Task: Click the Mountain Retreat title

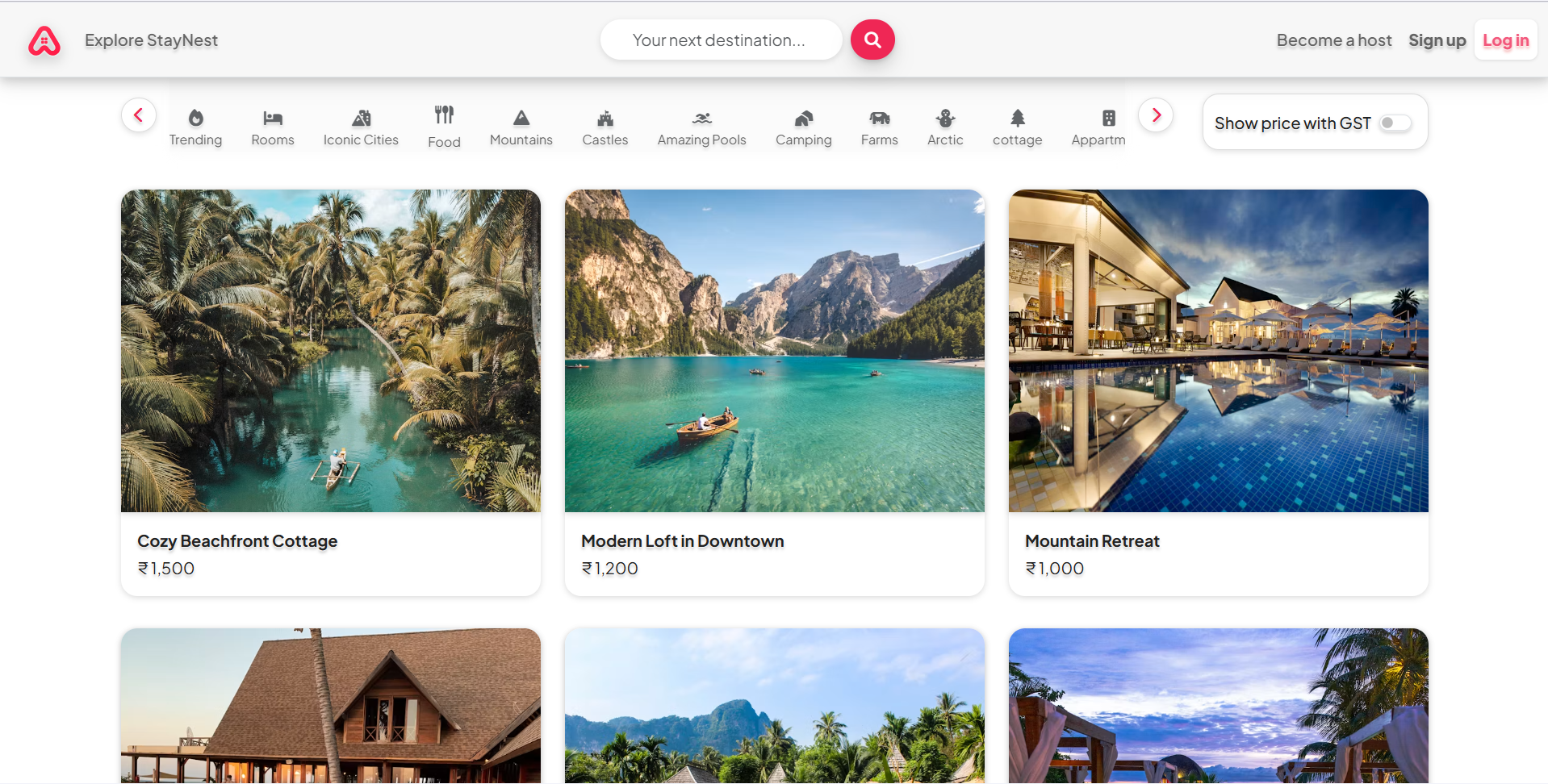Action: [1092, 541]
